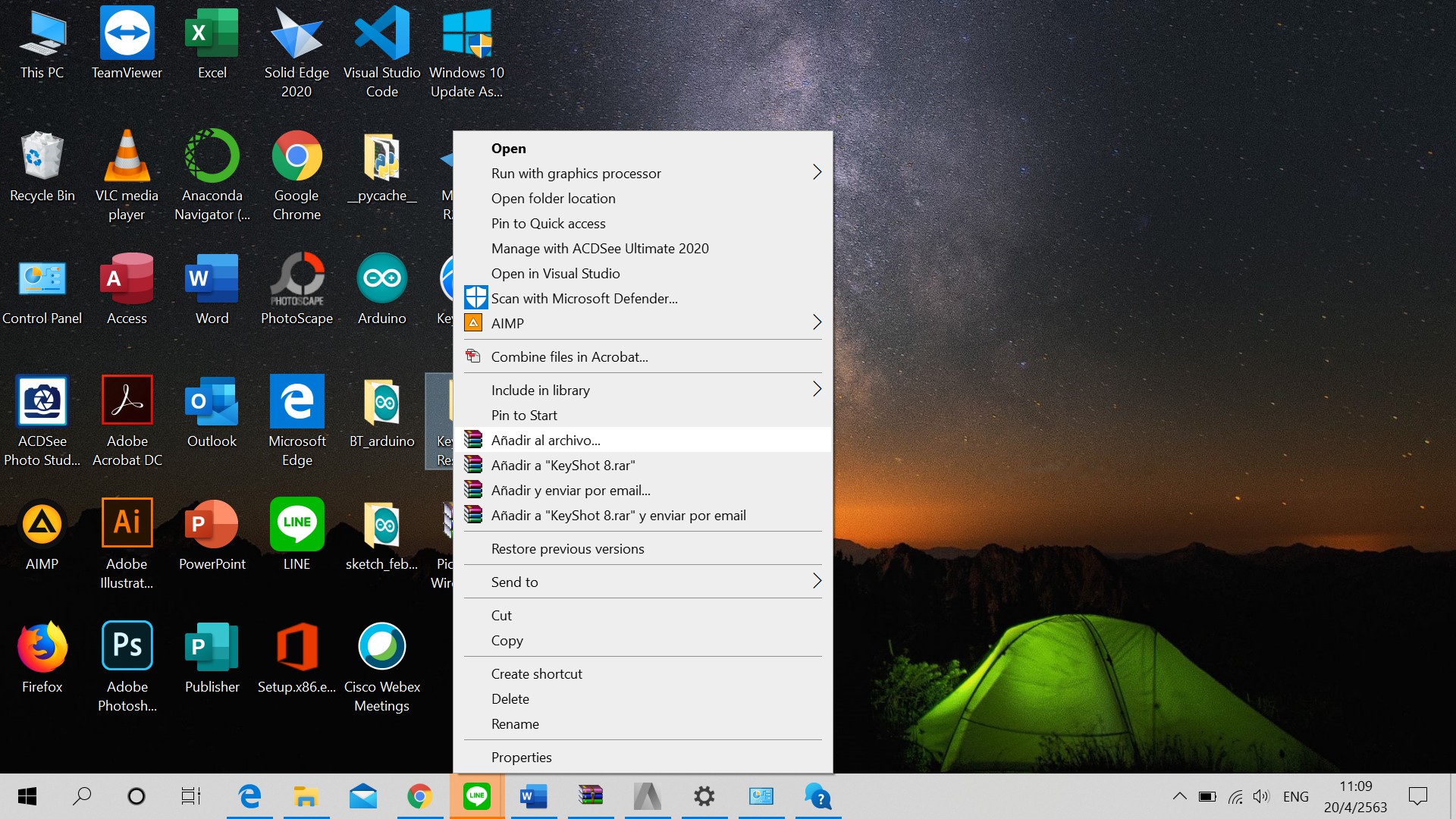Open the Windows Start menu
Image resolution: width=1456 pixels, height=819 pixels.
(x=27, y=796)
